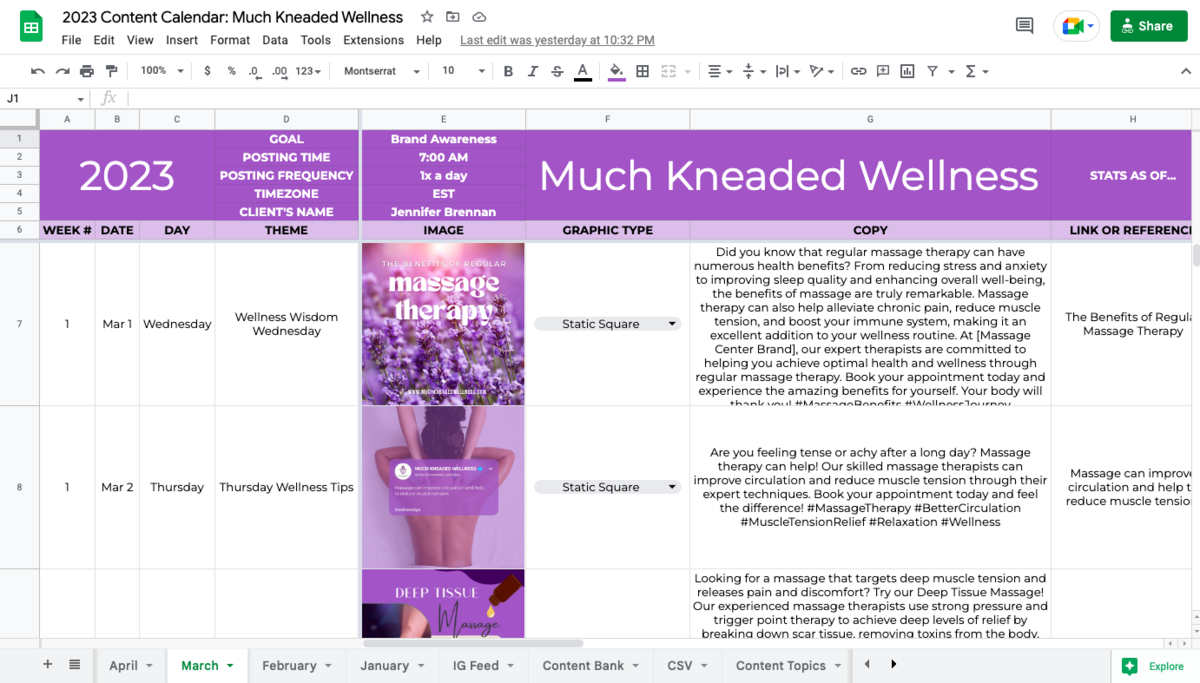Select the massage therapy lavender image thumbnail
This screenshot has width=1200, height=683.
443,323
